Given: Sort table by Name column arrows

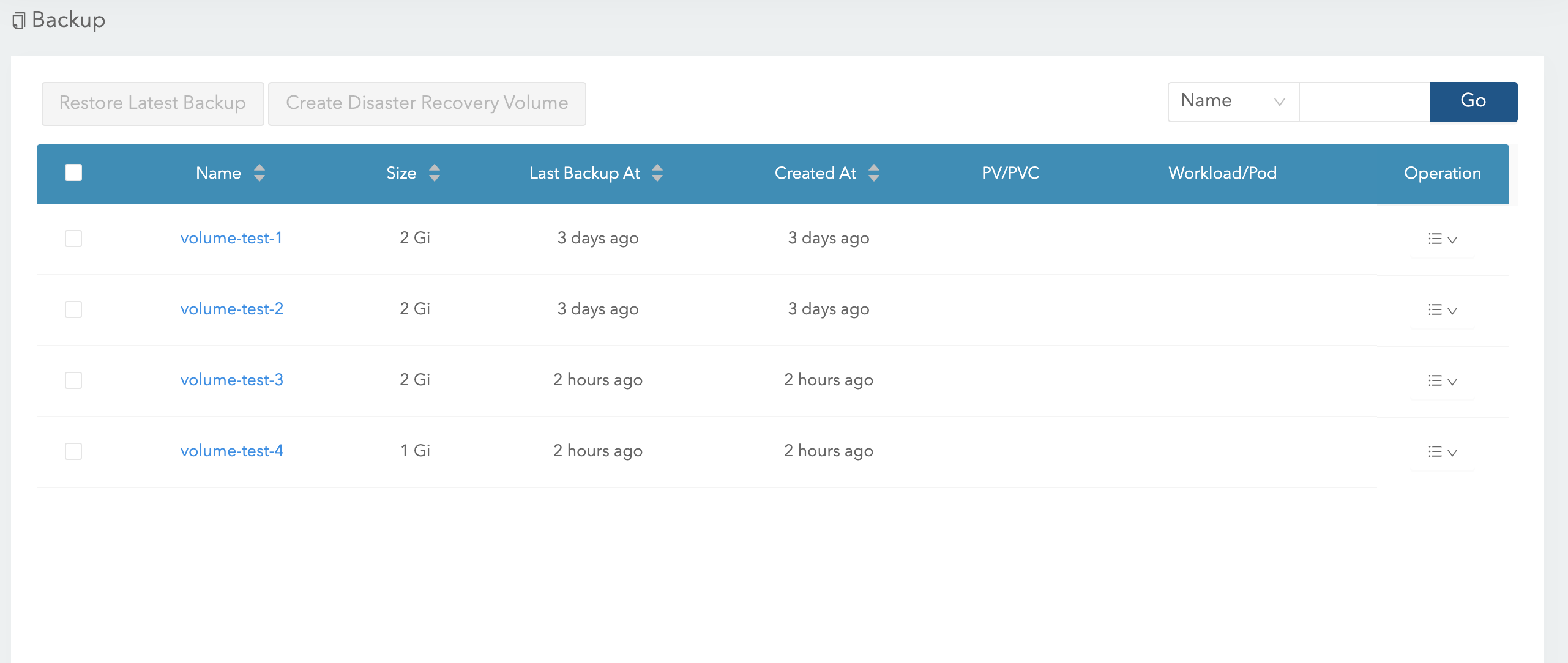Looking at the screenshot, I should [x=259, y=173].
